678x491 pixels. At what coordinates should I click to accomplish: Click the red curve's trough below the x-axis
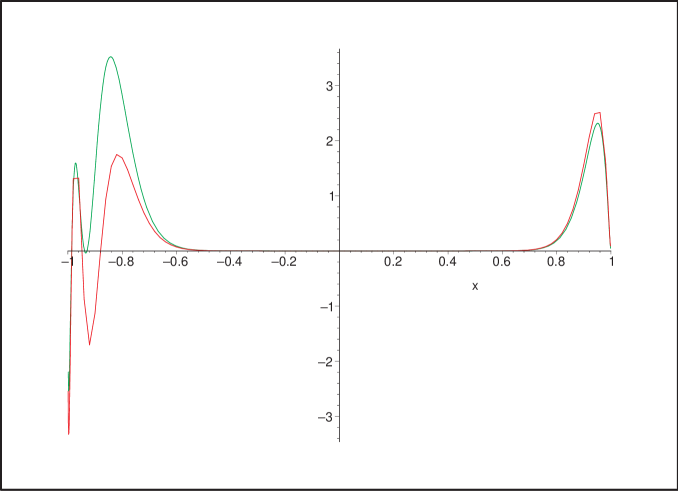click(89, 343)
